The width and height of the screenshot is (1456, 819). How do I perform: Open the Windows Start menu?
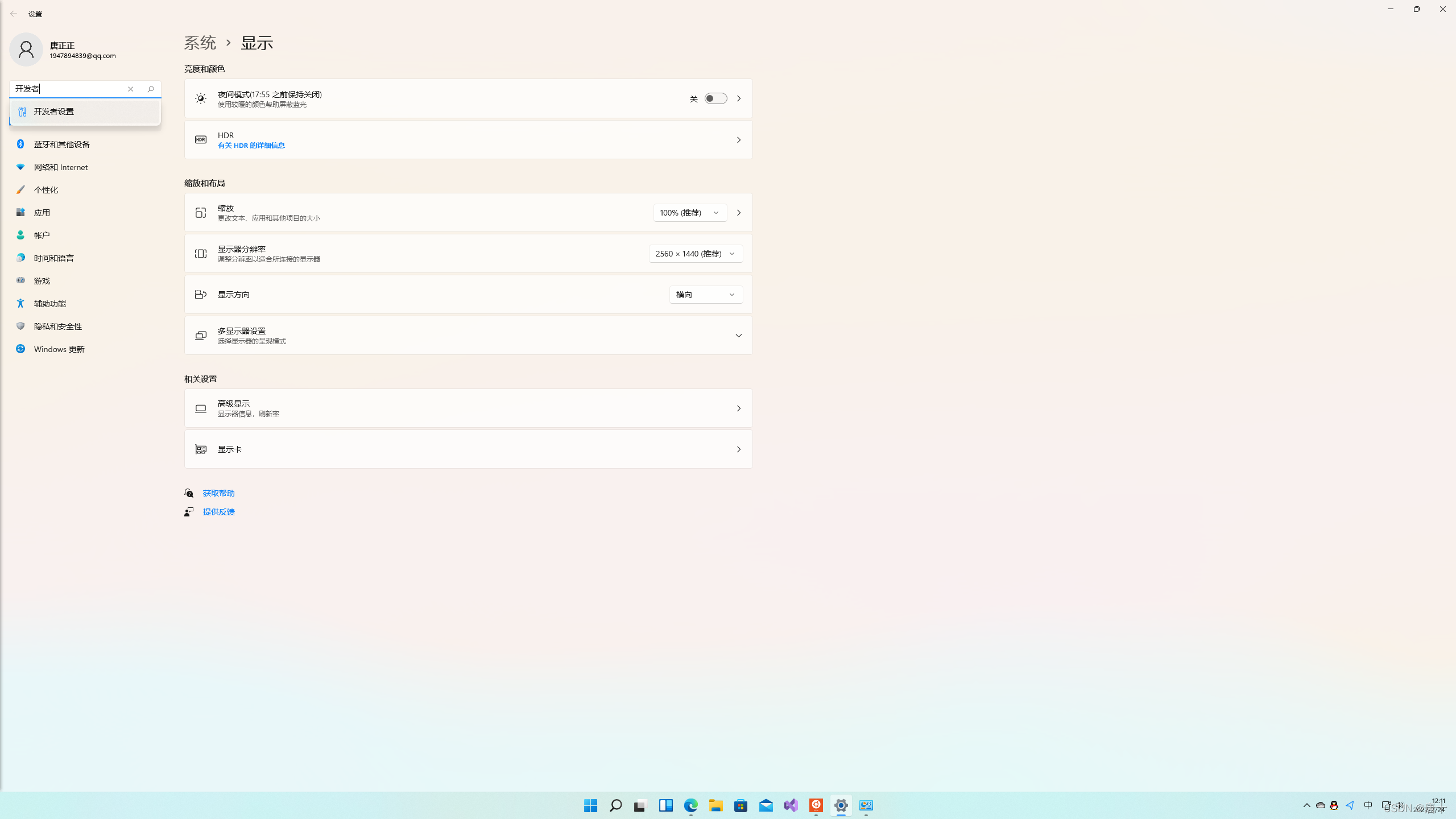click(590, 805)
